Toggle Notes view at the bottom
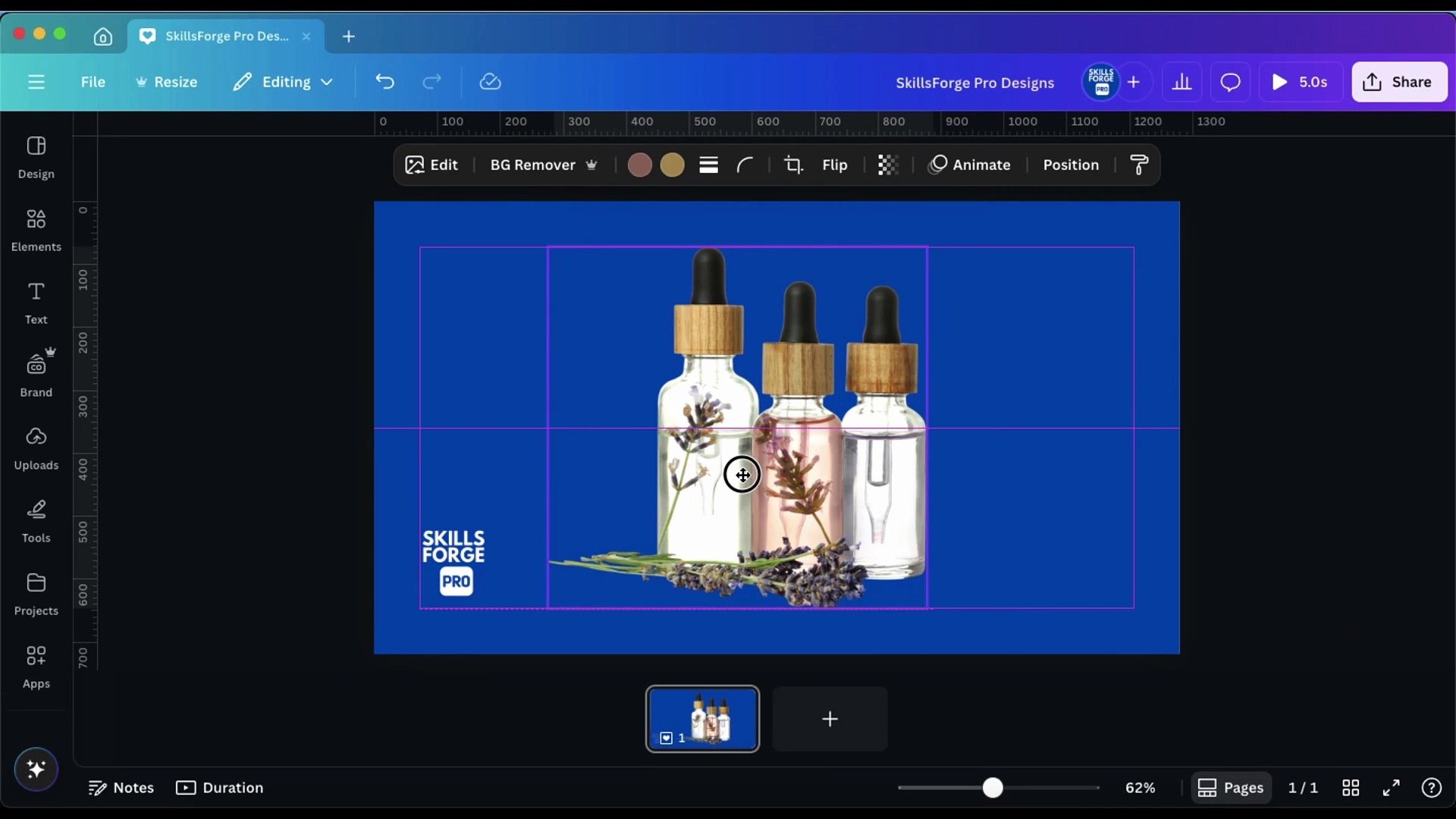This screenshot has width=1456, height=819. 121,787
